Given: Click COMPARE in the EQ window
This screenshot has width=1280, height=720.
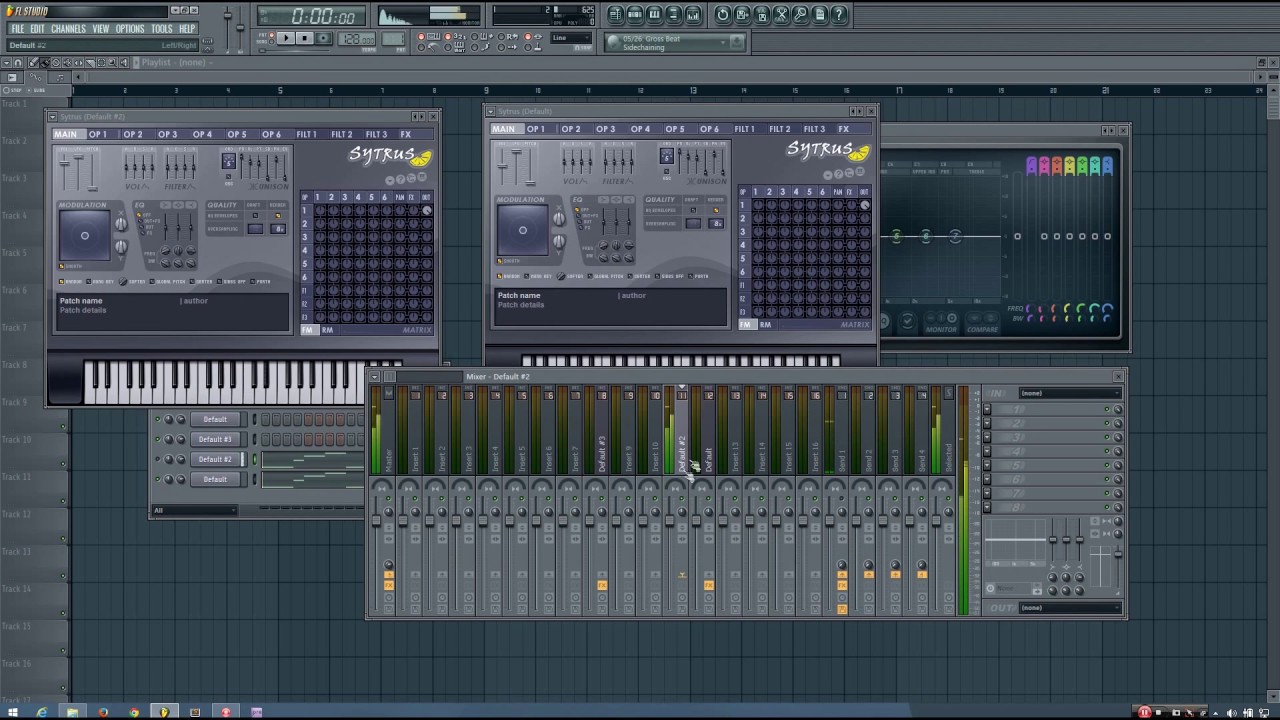Looking at the screenshot, I should pos(983,330).
